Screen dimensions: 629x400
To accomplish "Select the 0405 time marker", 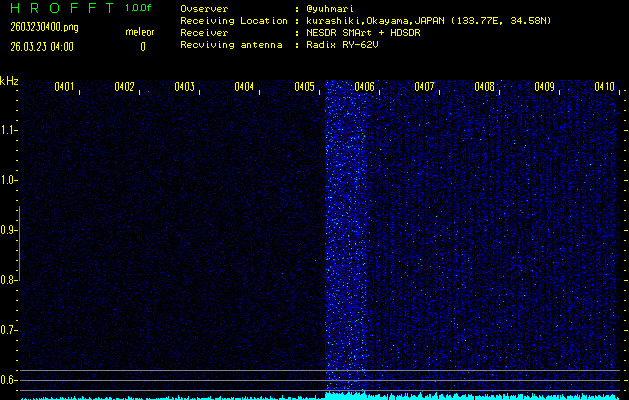I will click(x=304, y=87).
